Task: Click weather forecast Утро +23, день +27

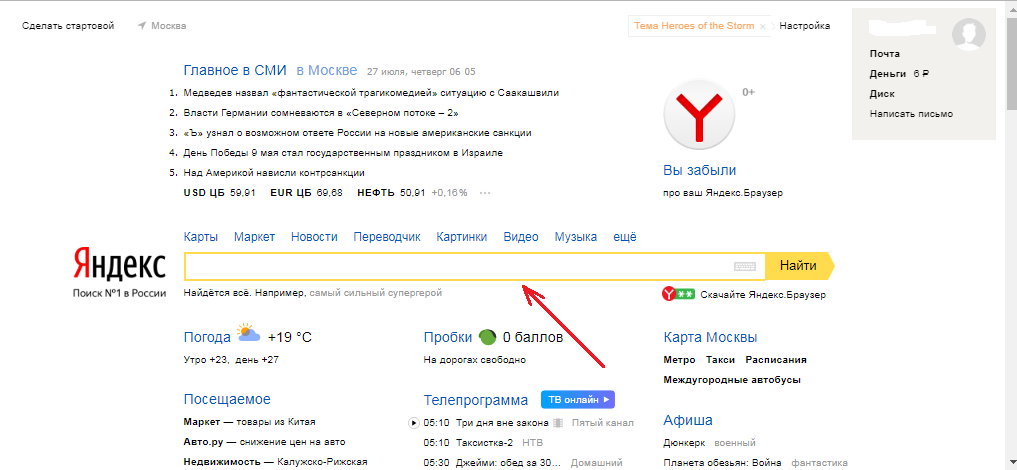Action: pyautogui.click(x=232, y=360)
